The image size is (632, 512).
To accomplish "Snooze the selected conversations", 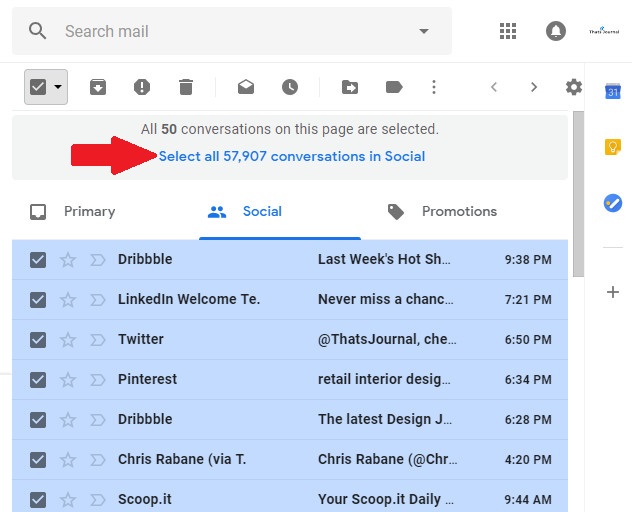I will tap(290, 87).
